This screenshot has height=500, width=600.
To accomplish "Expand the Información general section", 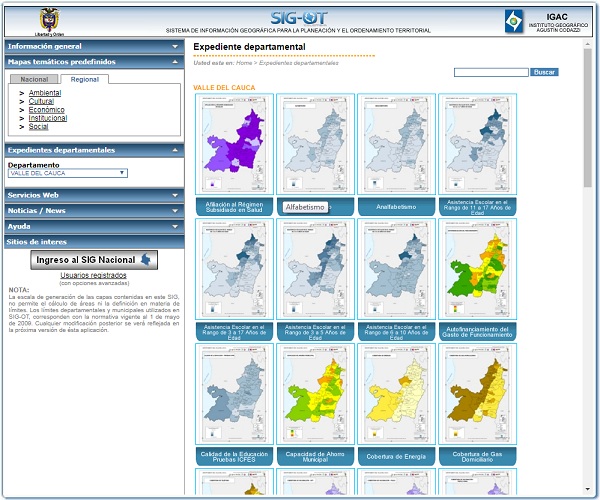I will pyautogui.click(x=93, y=46).
